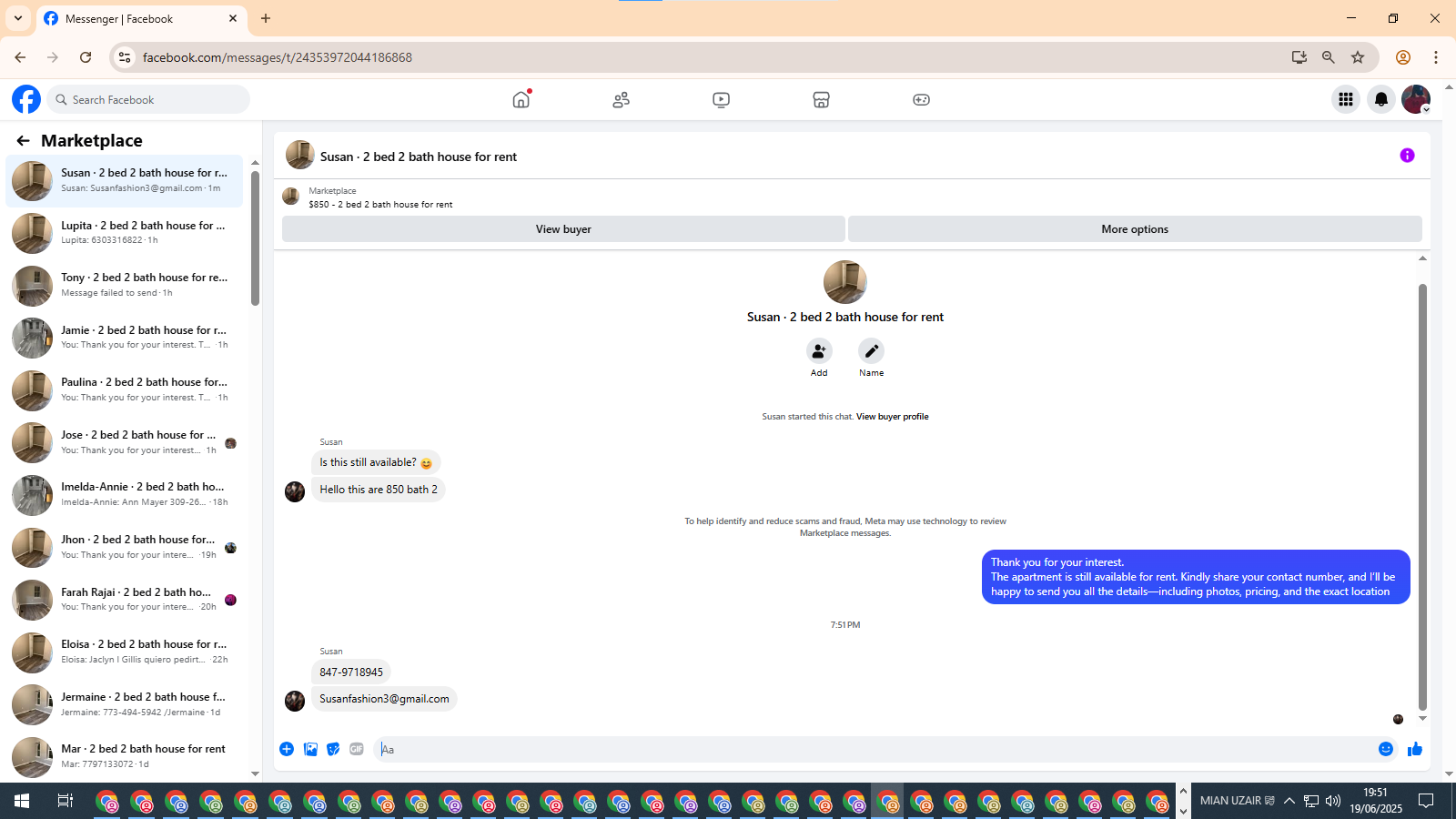Click the install app icon in address bar
The height and width of the screenshot is (819, 1456).
pyautogui.click(x=1299, y=57)
